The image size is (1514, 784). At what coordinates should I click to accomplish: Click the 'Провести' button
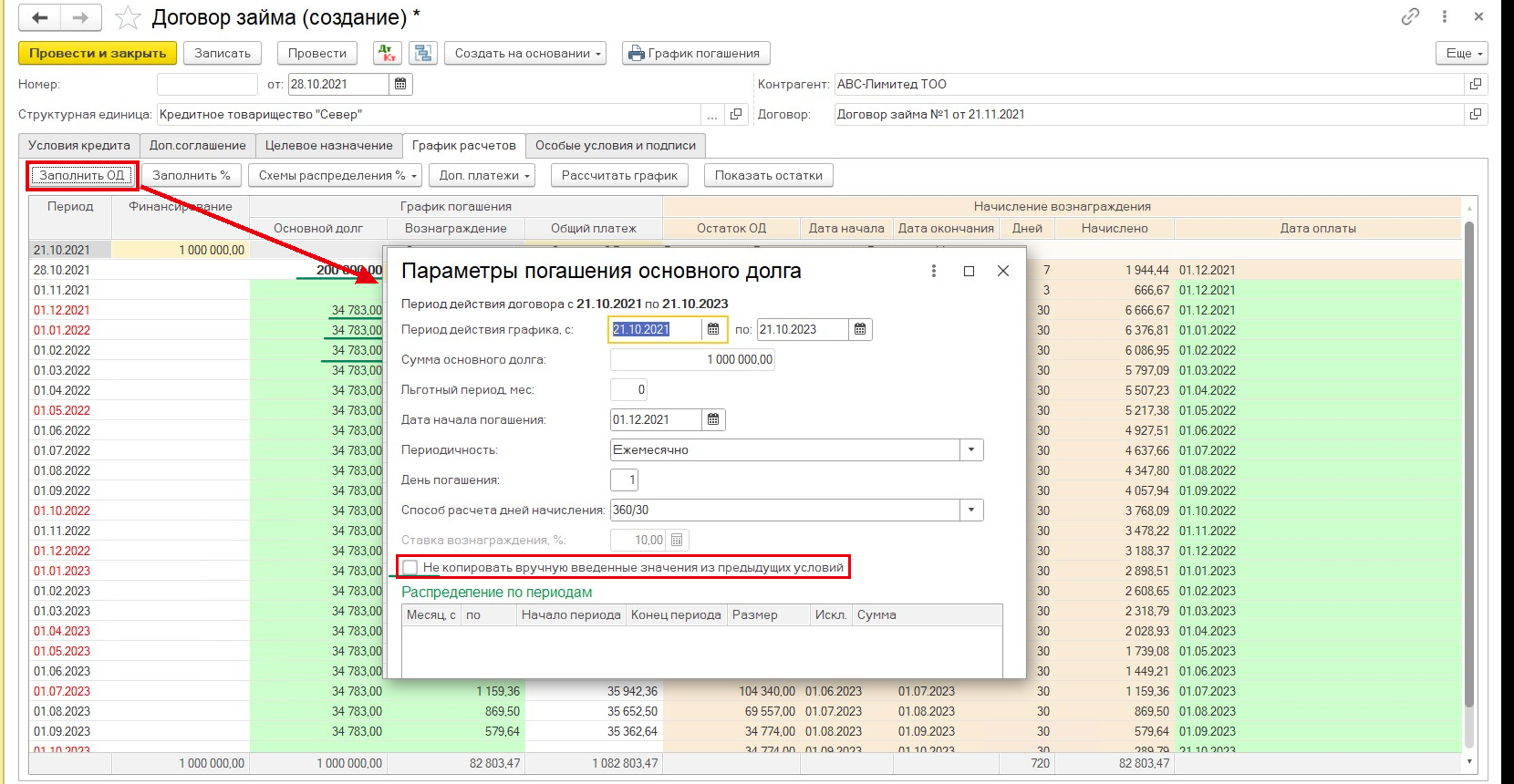[317, 53]
